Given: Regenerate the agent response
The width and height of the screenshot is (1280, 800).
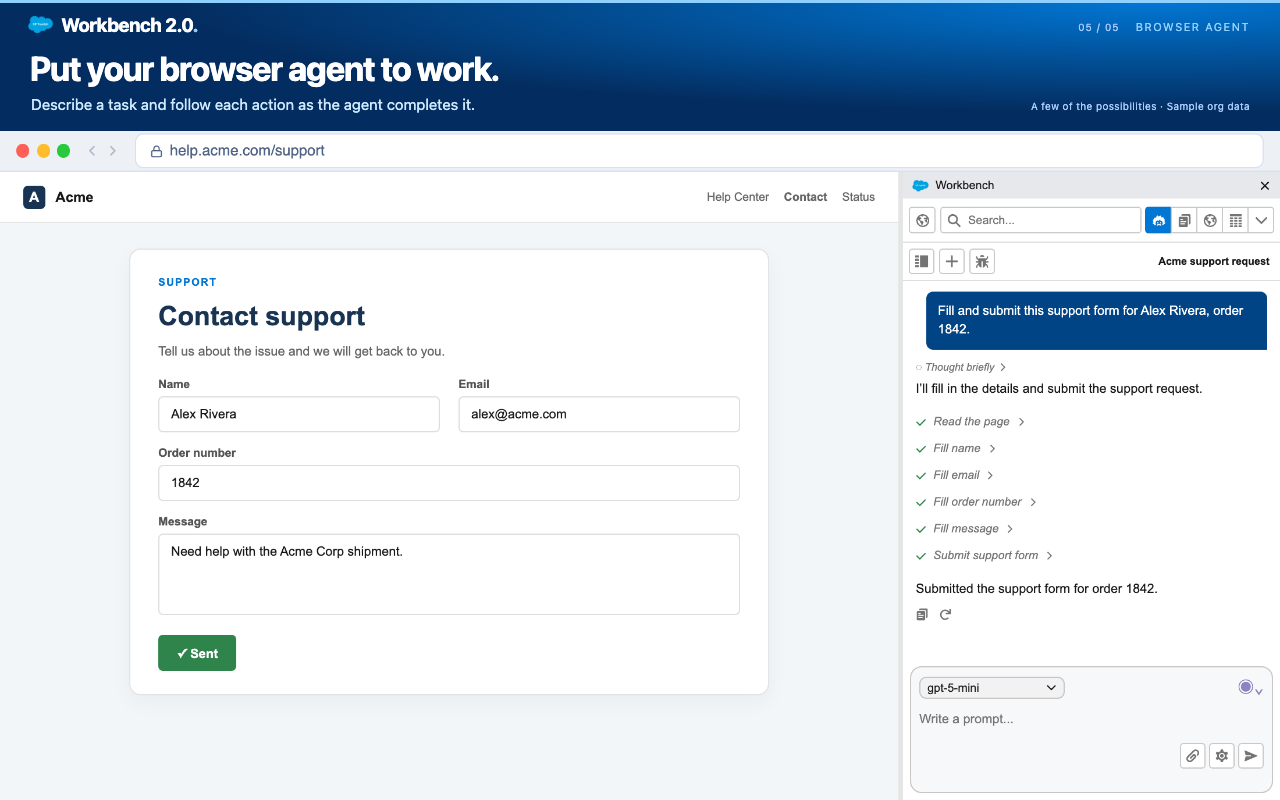Looking at the screenshot, I should tap(945, 614).
